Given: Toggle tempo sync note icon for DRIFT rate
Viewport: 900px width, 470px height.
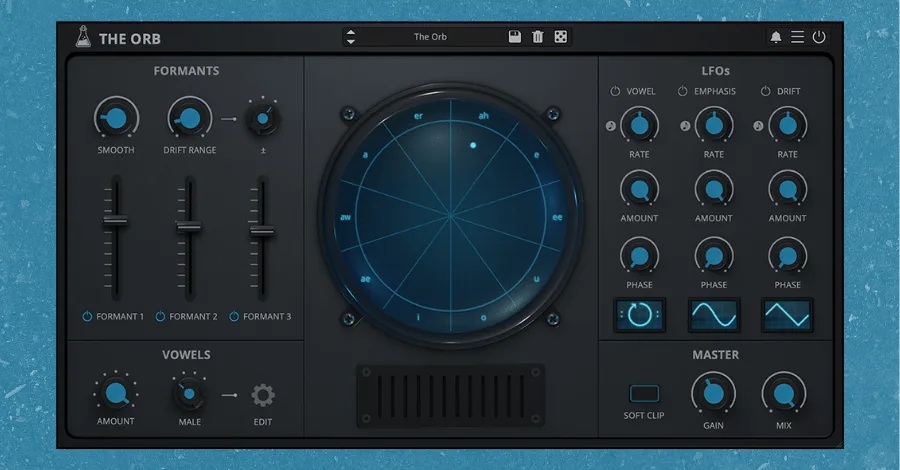Looking at the screenshot, I should [758, 126].
